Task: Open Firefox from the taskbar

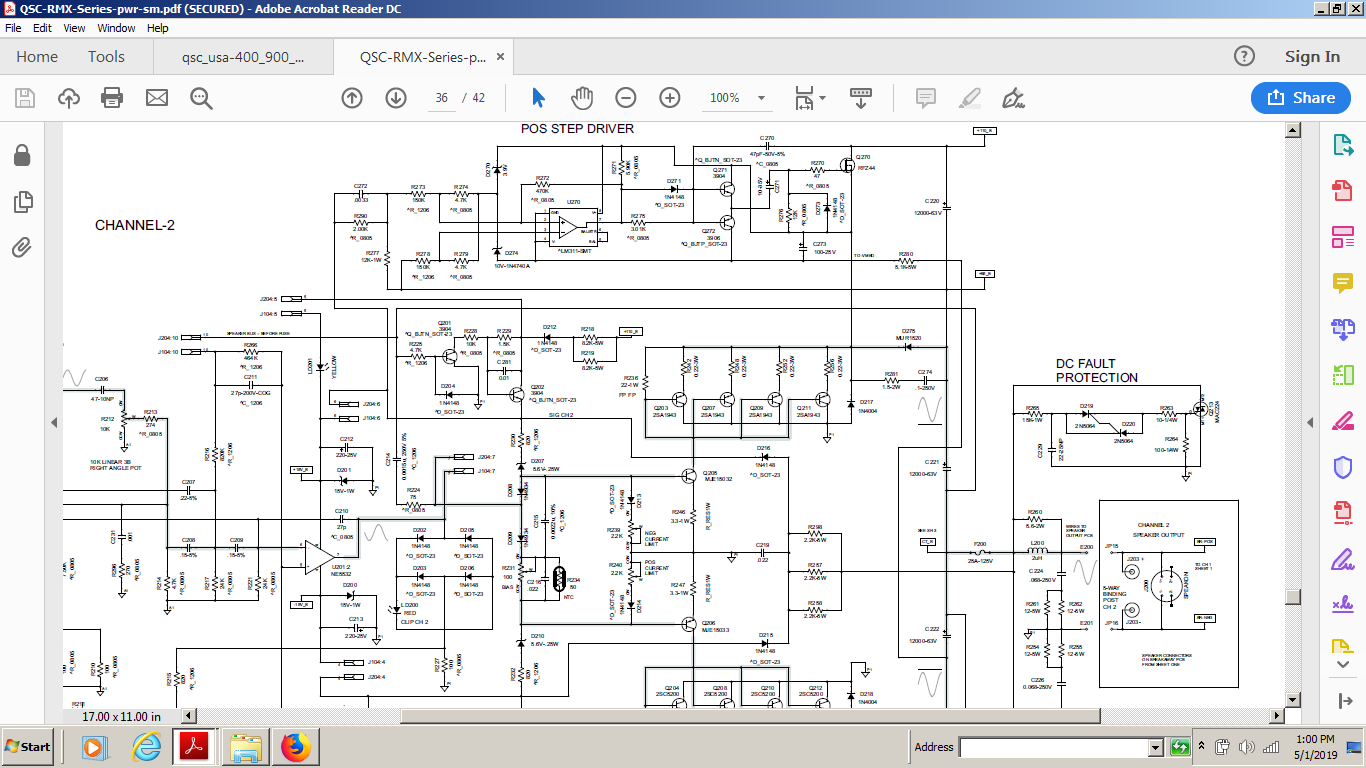Action: click(295, 747)
